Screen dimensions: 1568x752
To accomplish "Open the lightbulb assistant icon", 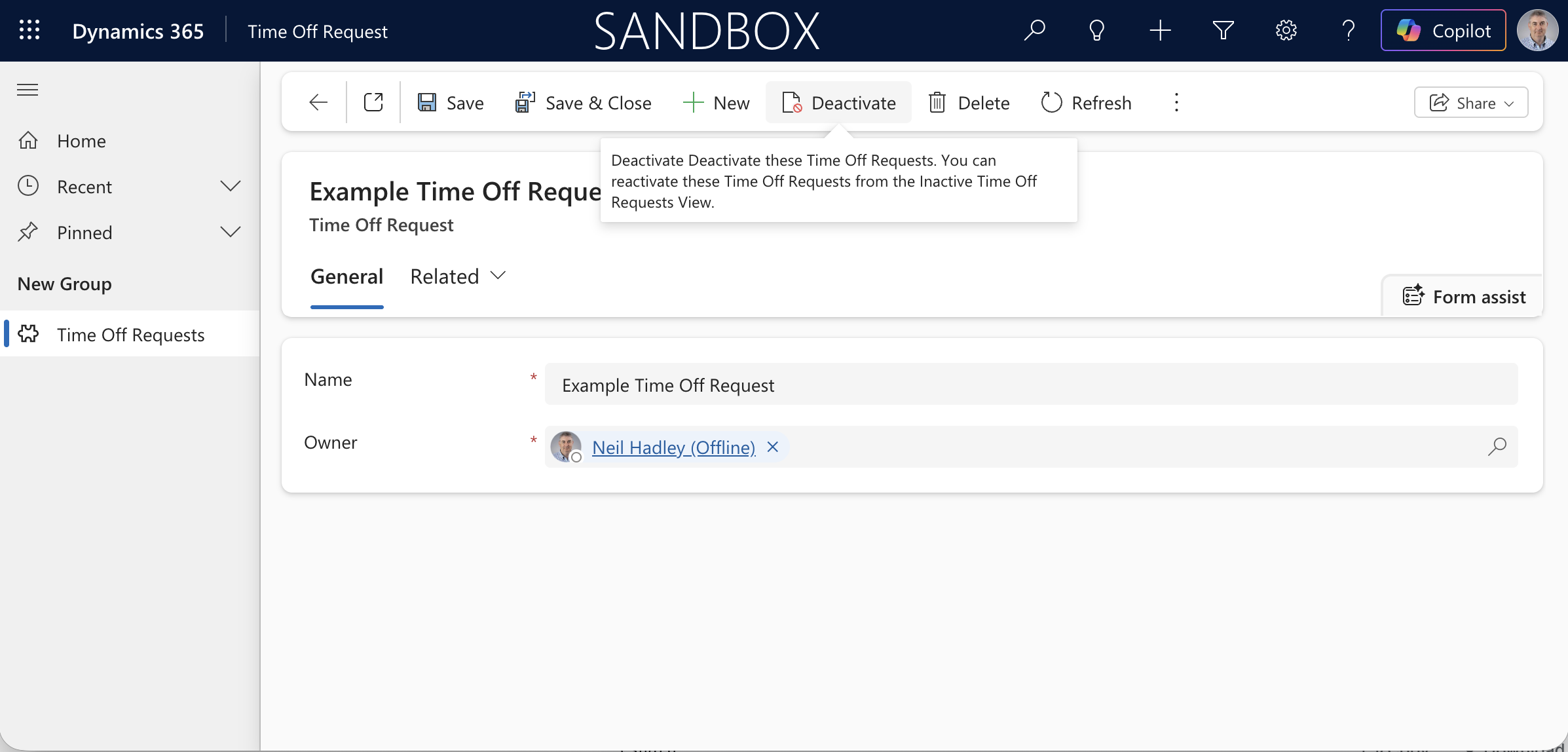I will [1097, 30].
